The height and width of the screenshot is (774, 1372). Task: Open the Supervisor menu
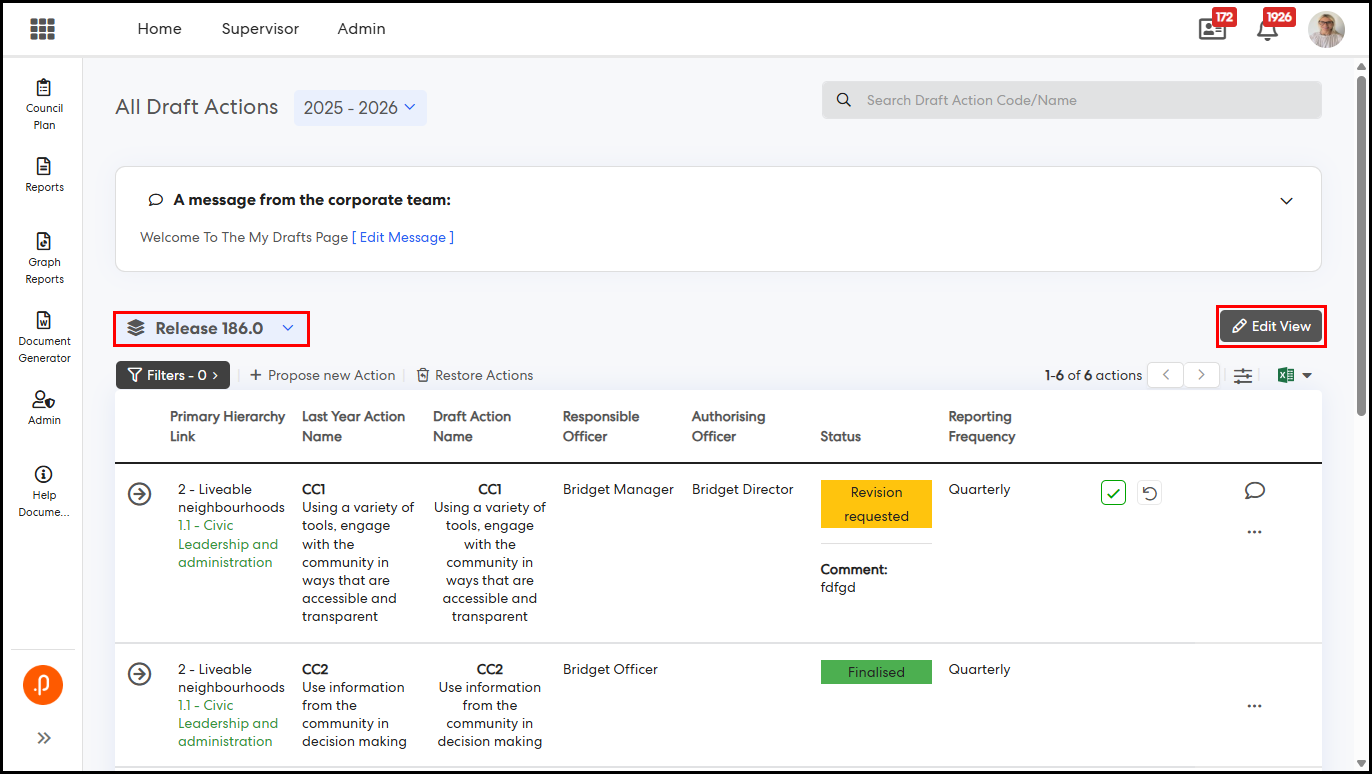[260, 29]
